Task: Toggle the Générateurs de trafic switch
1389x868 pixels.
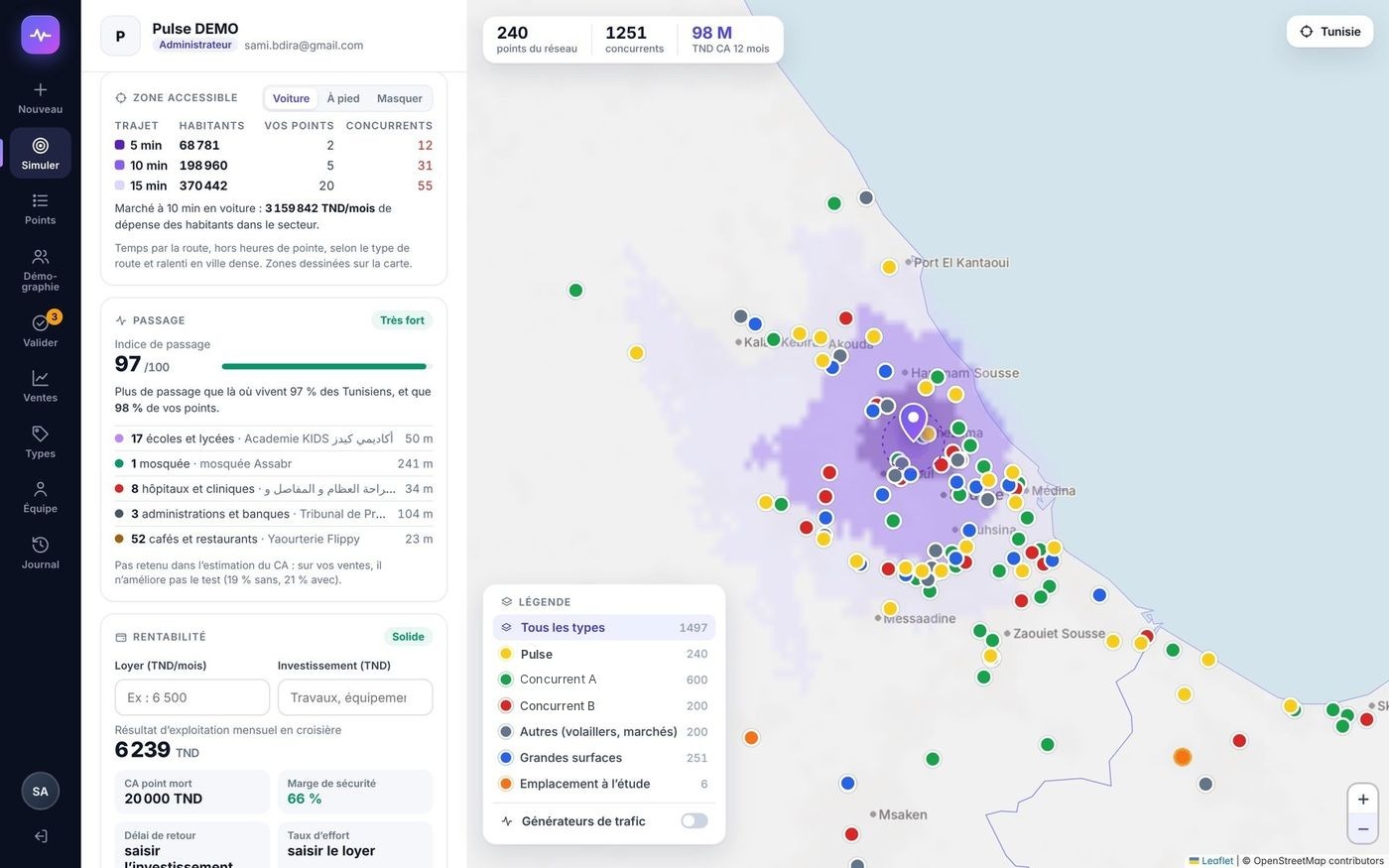Action: pos(694,821)
